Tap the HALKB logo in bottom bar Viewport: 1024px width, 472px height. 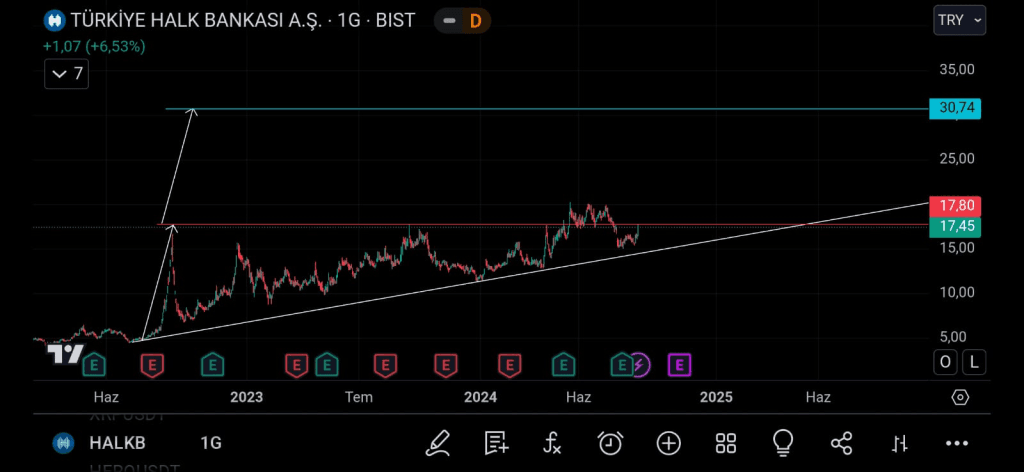point(63,443)
